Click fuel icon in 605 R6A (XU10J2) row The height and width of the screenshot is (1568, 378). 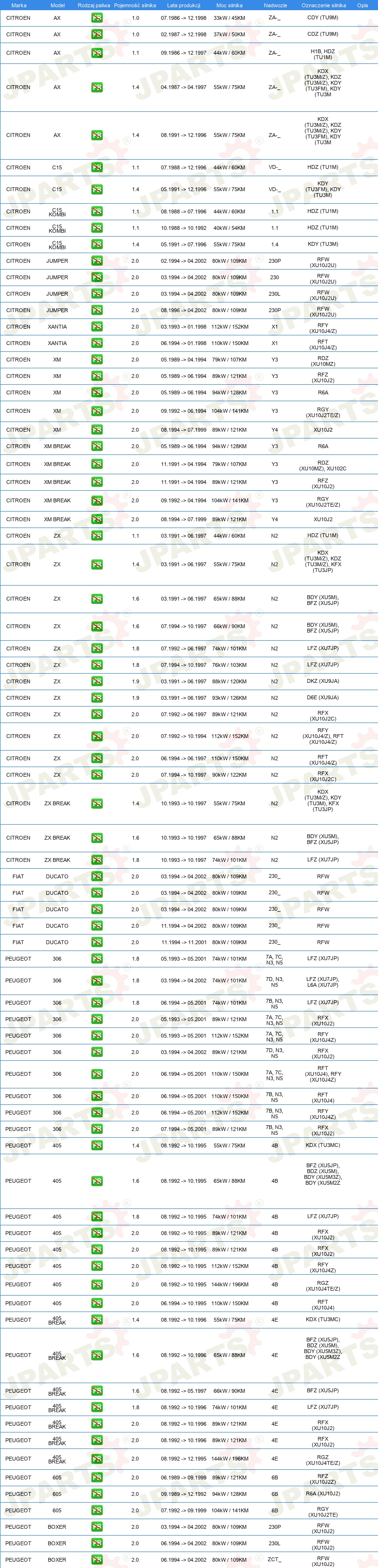(97, 1494)
